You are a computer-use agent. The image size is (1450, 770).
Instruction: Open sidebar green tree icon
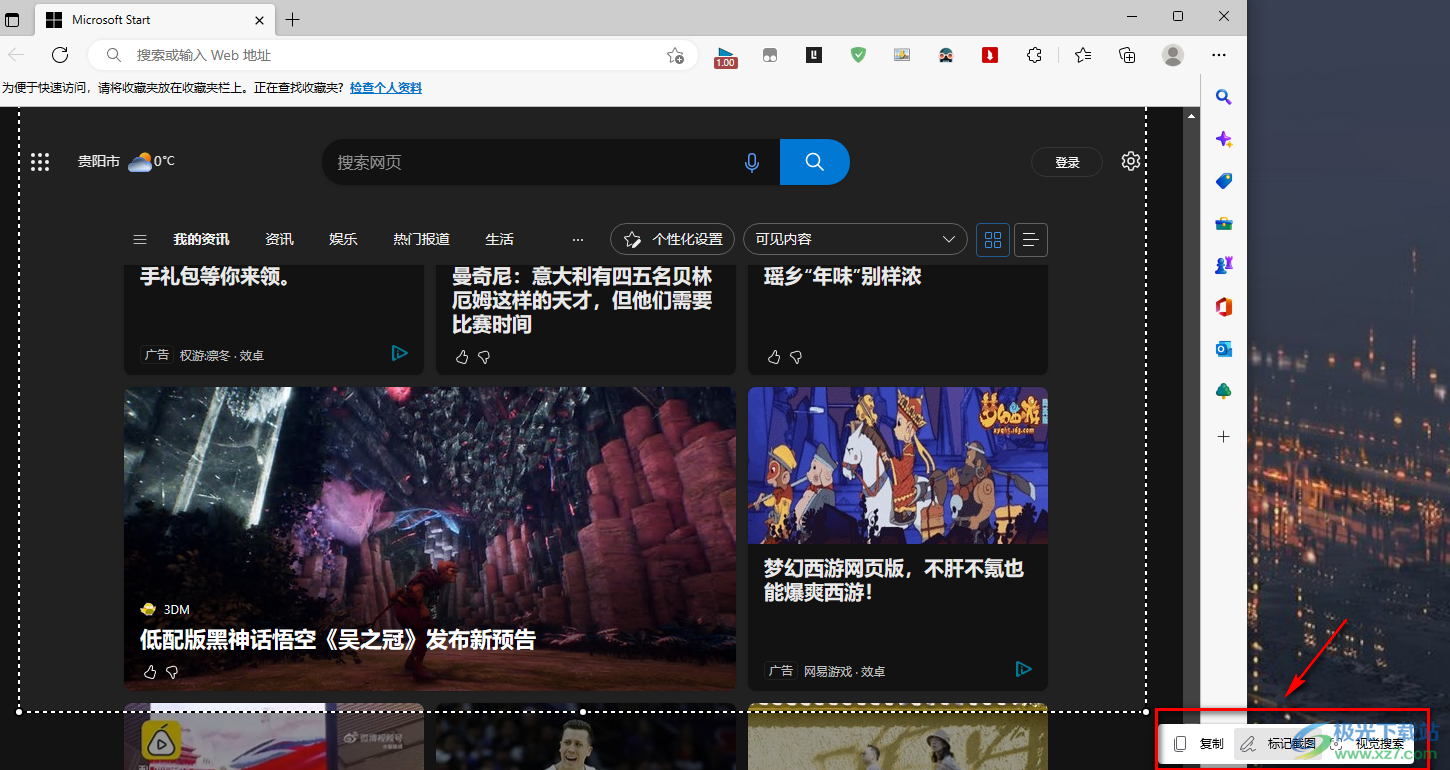1223,391
